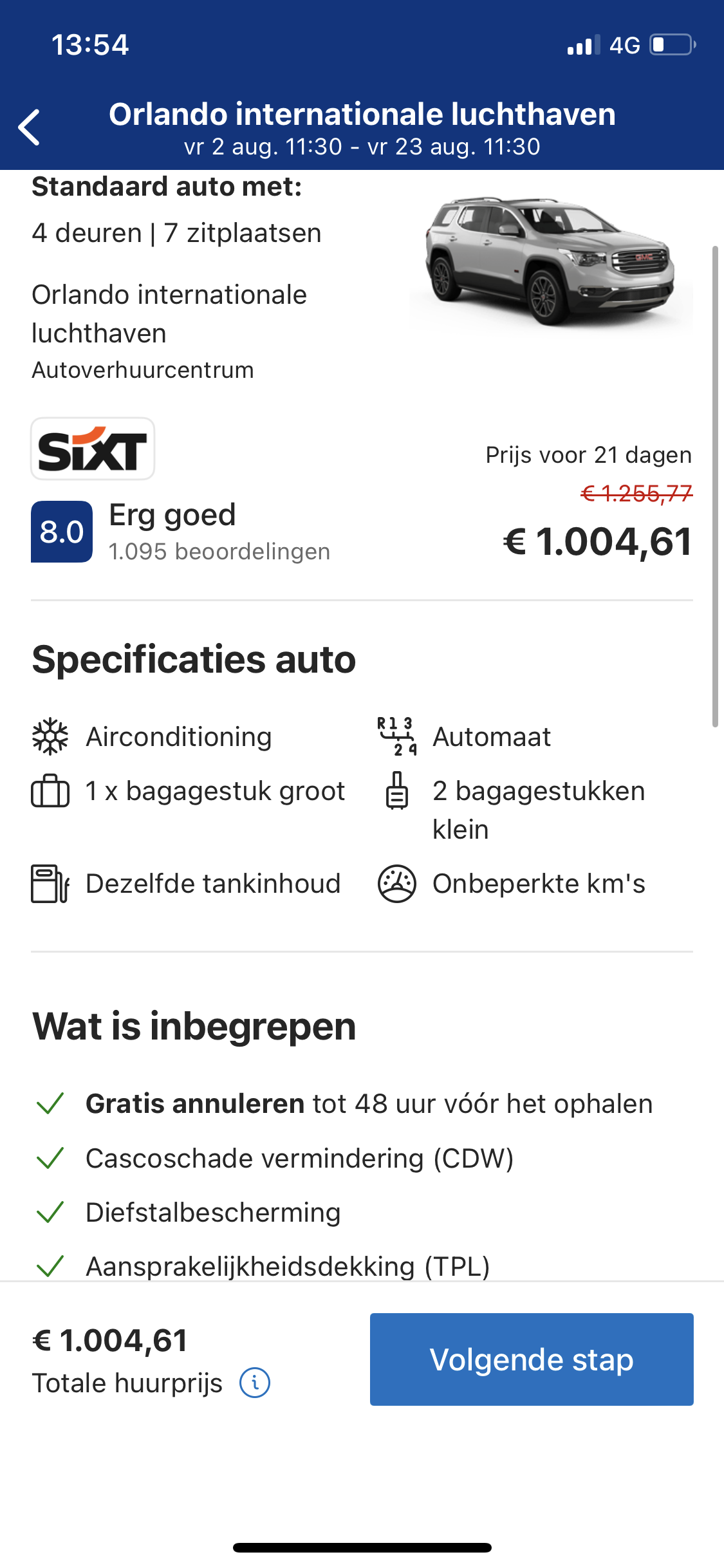Tap the page scrollbar on right edge
Screen dimensions: 724x1568
(x=714, y=486)
